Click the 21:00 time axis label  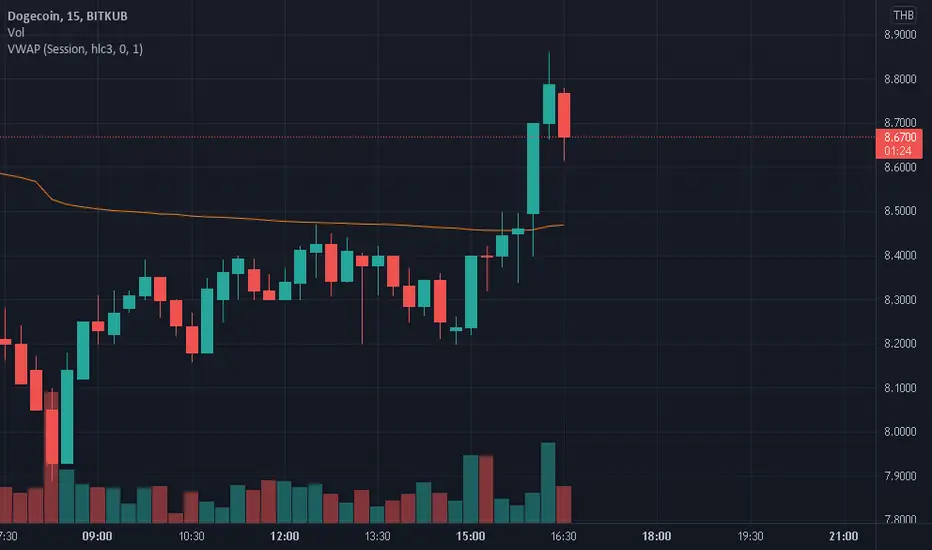(843, 536)
